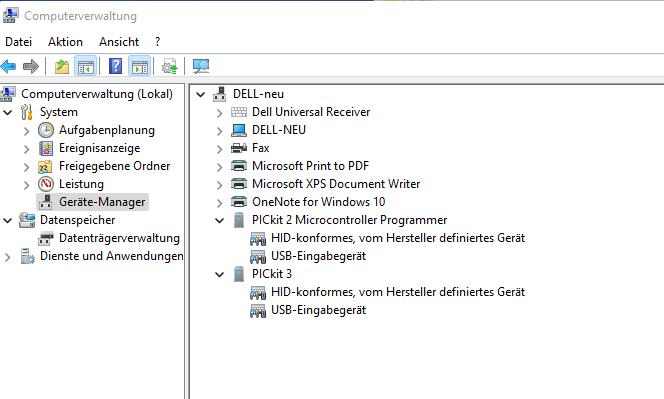Open the Aktion menu
Image resolution: width=664 pixels, height=399 pixels.
(65, 42)
